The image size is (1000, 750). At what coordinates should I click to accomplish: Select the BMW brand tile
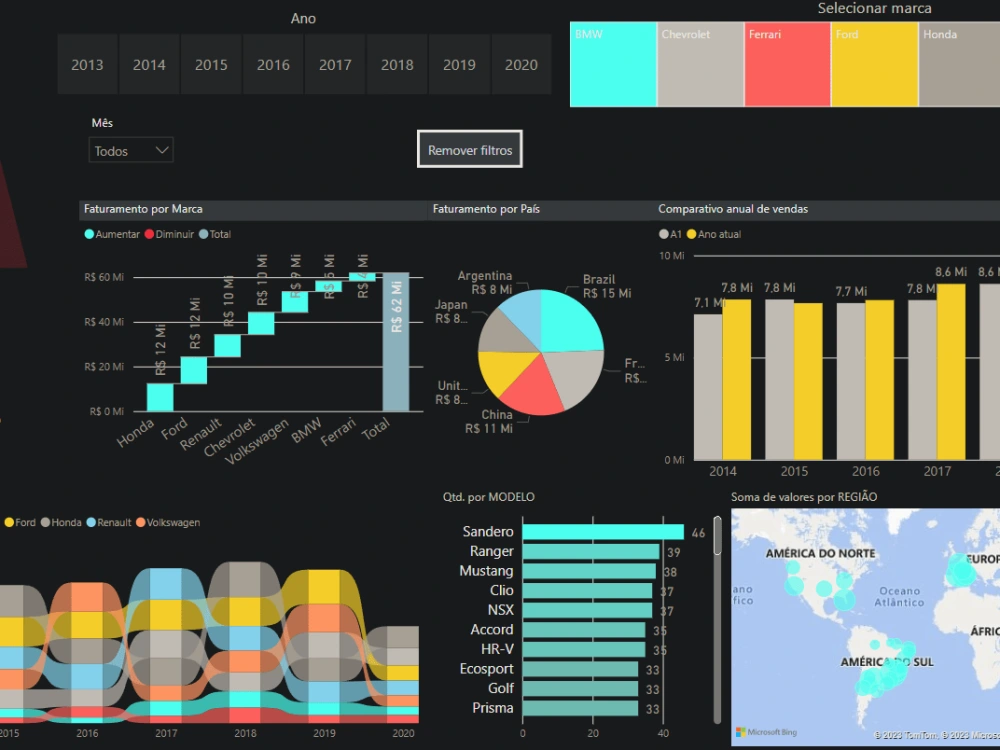tap(613, 64)
